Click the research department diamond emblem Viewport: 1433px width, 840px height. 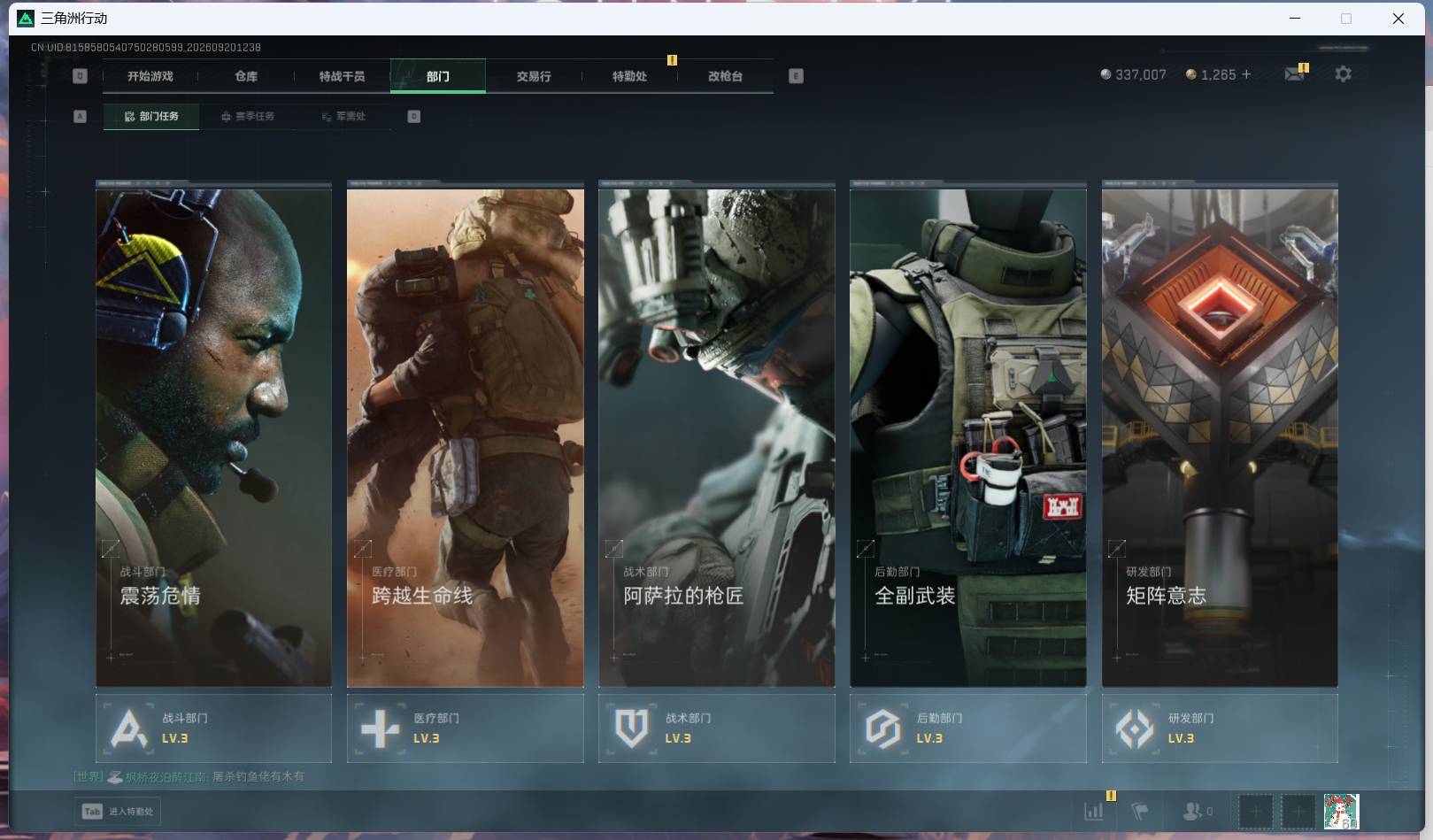1135,729
